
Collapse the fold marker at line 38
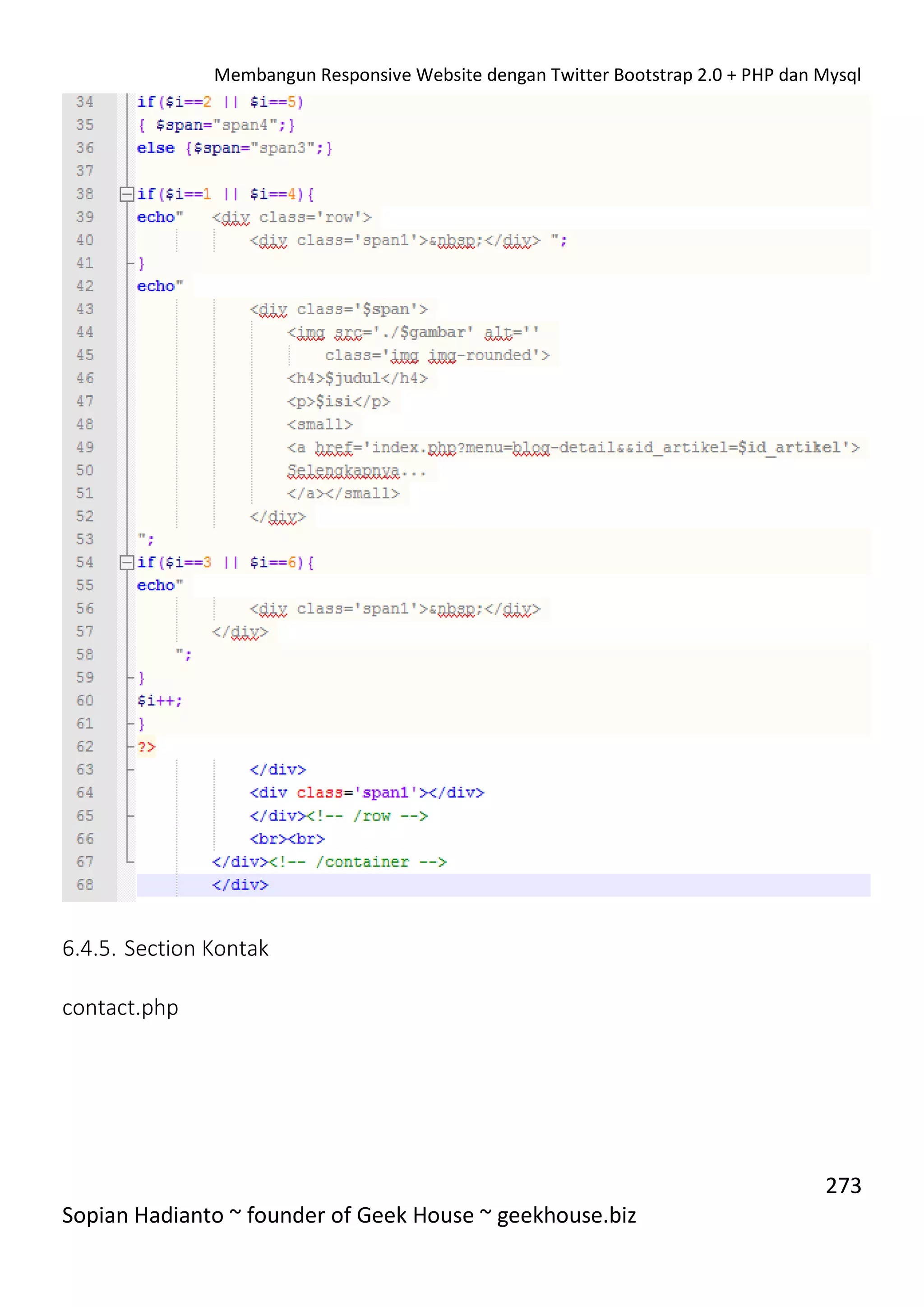tap(127, 194)
